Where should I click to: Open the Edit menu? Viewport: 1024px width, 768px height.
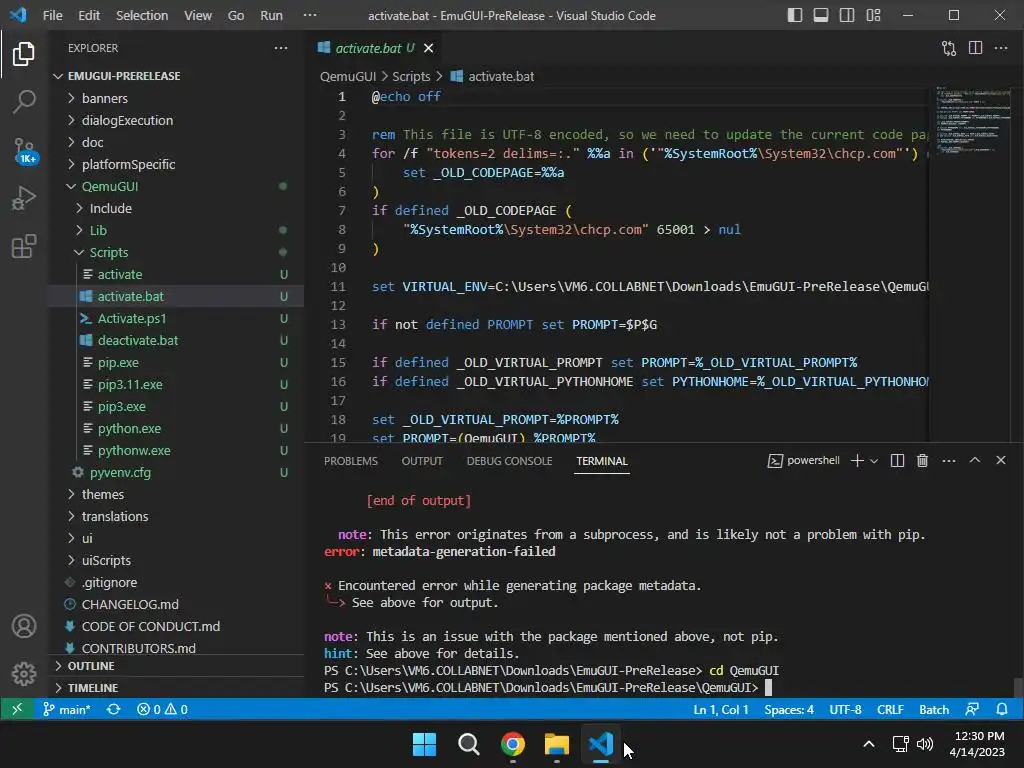coord(89,15)
